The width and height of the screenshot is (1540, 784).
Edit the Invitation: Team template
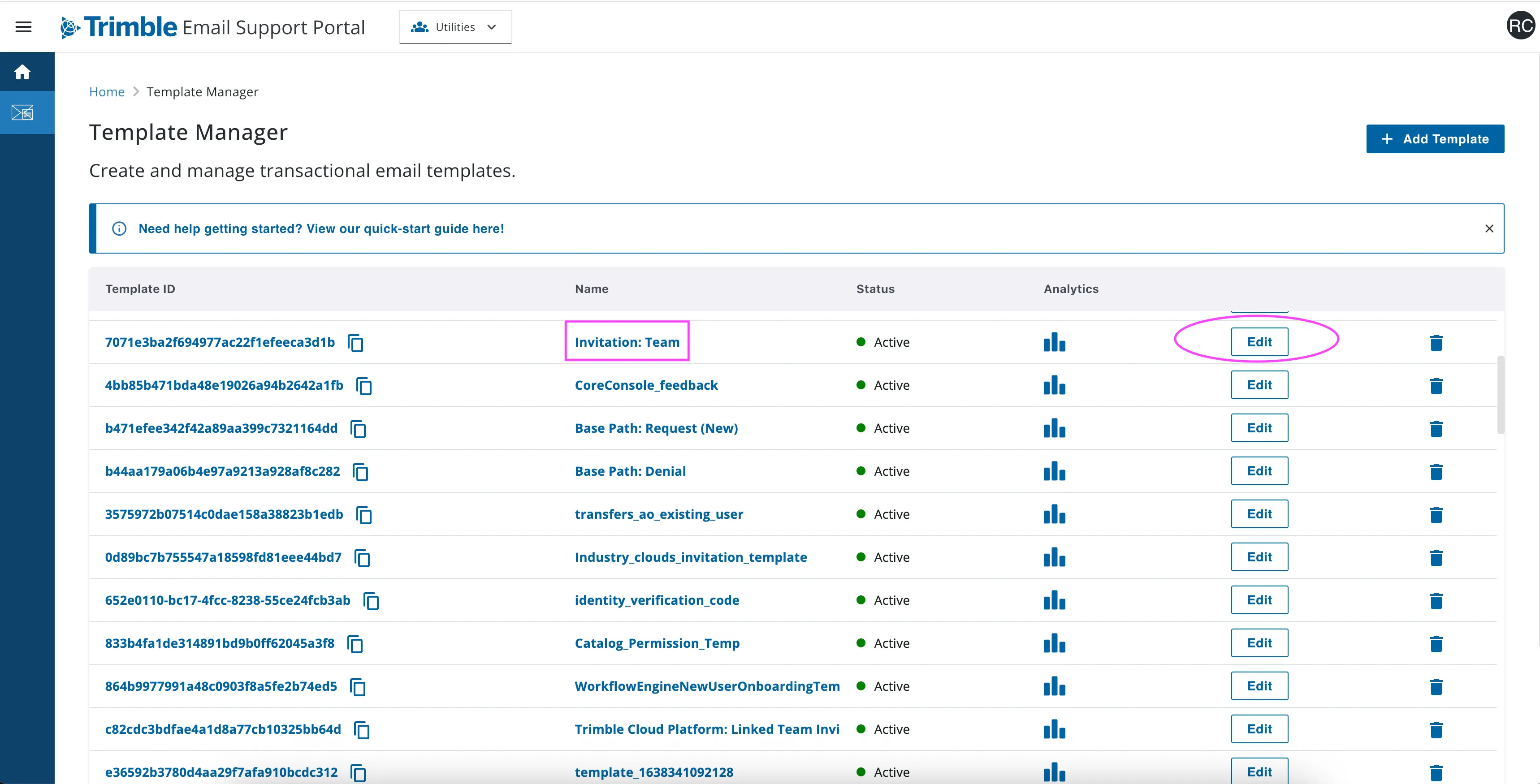(1259, 342)
